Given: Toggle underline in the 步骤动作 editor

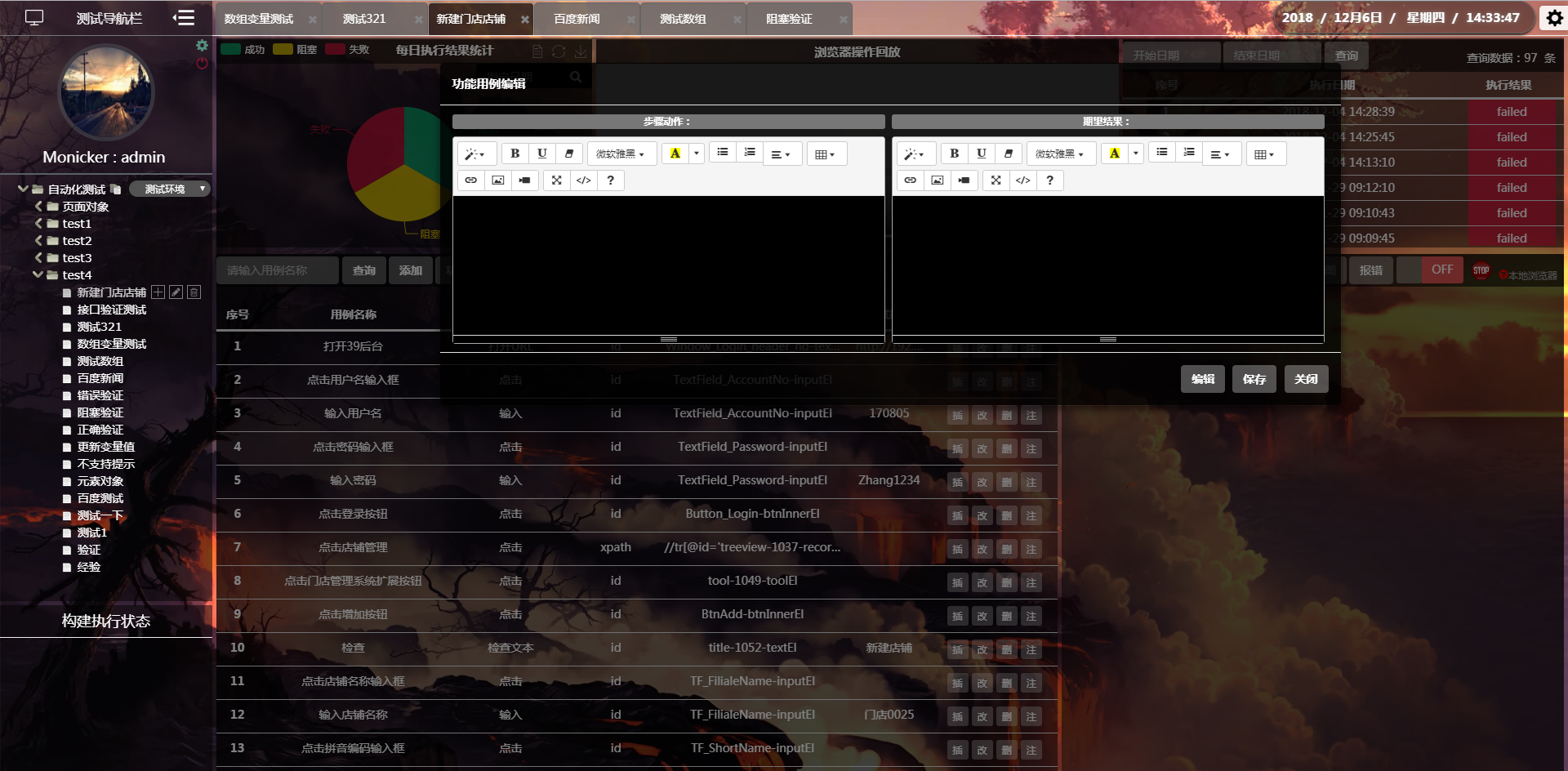Looking at the screenshot, I should (542, 154).
